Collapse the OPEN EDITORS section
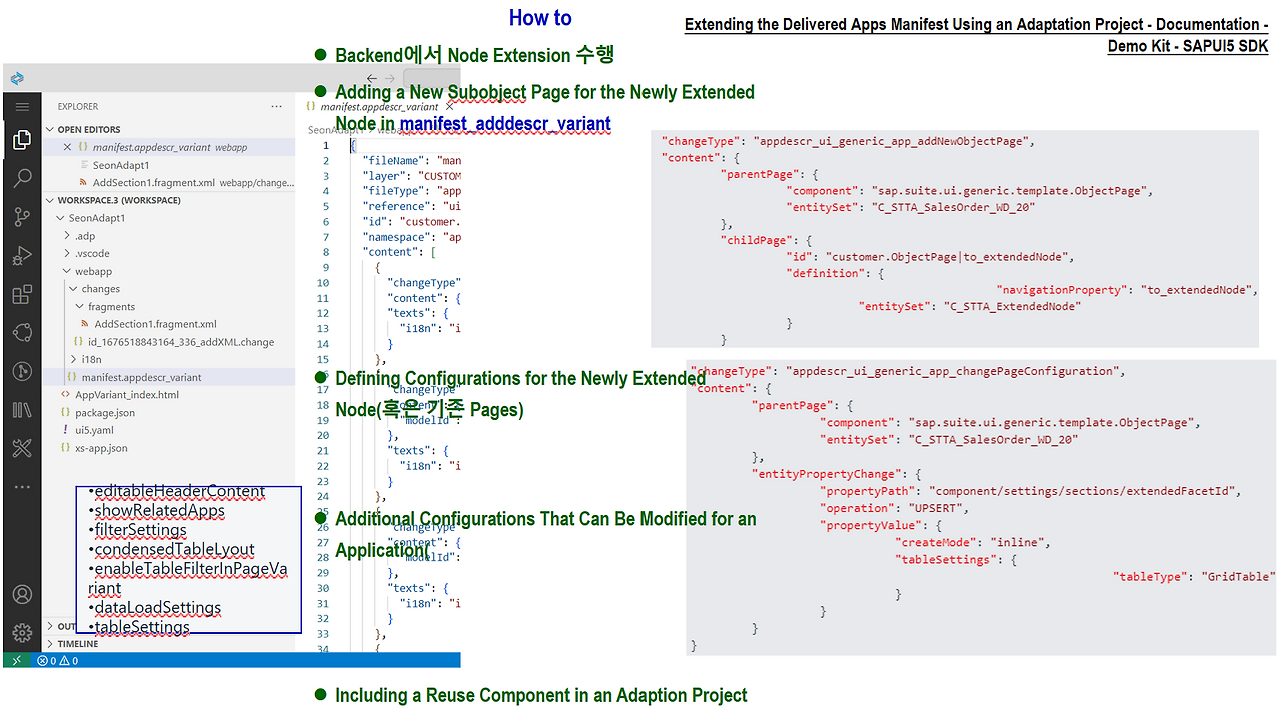 49,128
